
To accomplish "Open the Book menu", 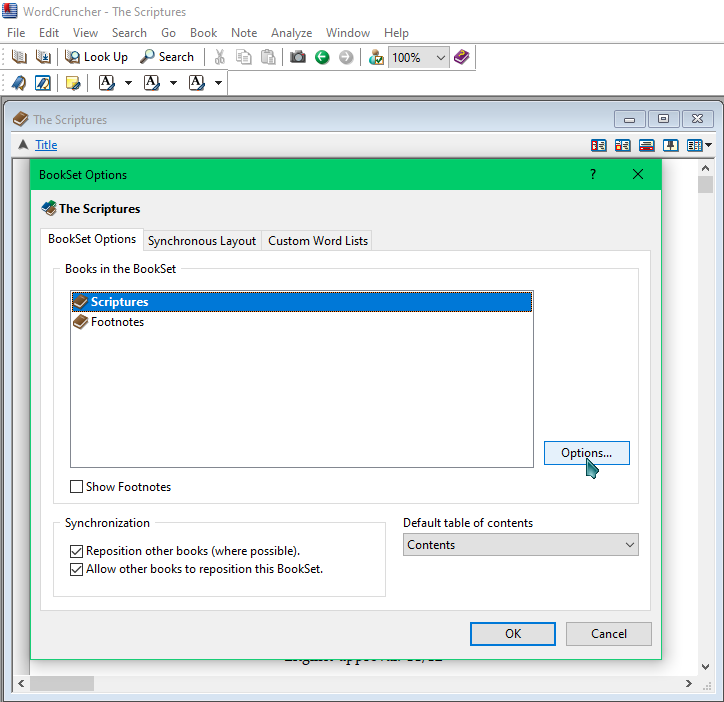I will pos(204,33).
